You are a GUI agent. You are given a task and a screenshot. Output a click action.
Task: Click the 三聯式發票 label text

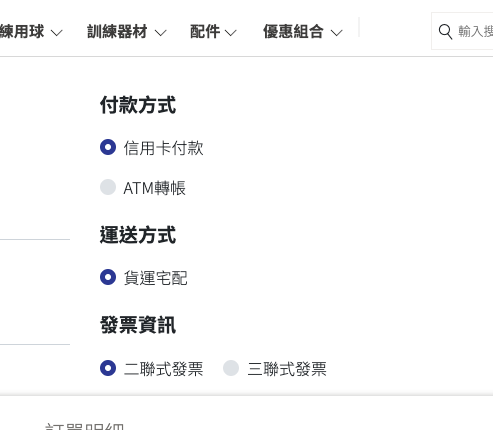[x=287, y=369]
